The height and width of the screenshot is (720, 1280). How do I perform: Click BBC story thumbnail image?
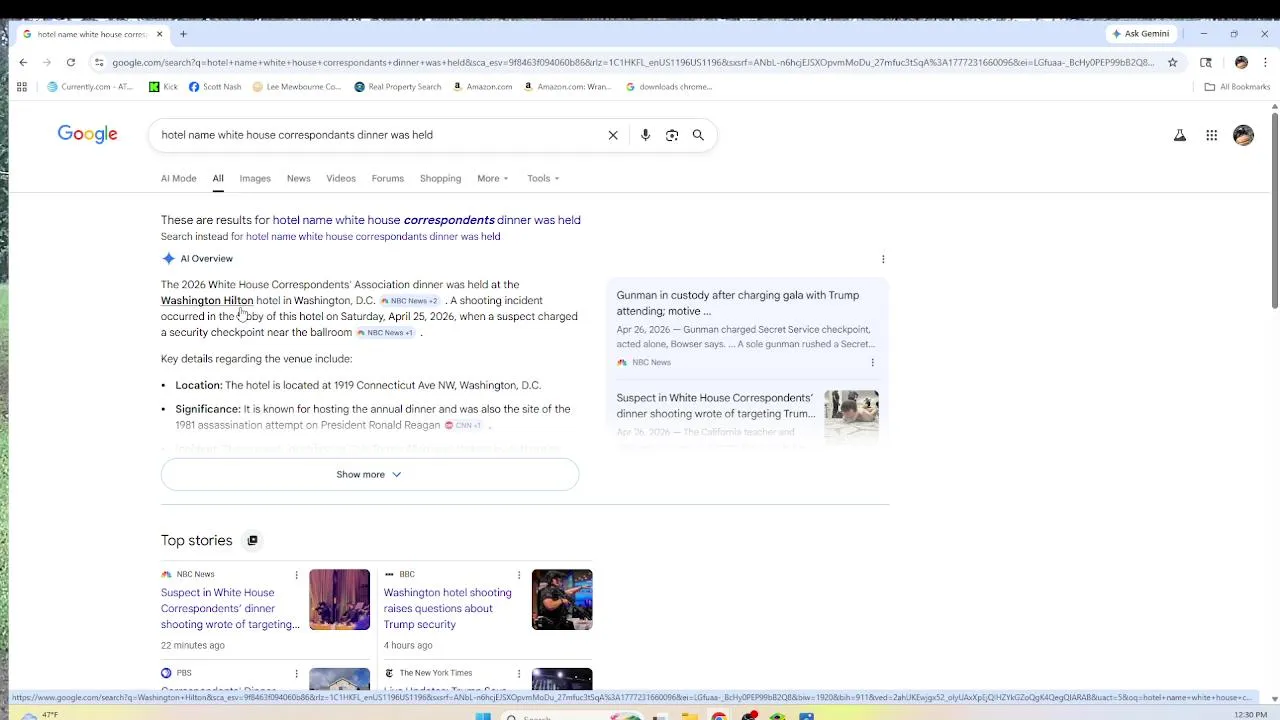click(x=562, y=600)
